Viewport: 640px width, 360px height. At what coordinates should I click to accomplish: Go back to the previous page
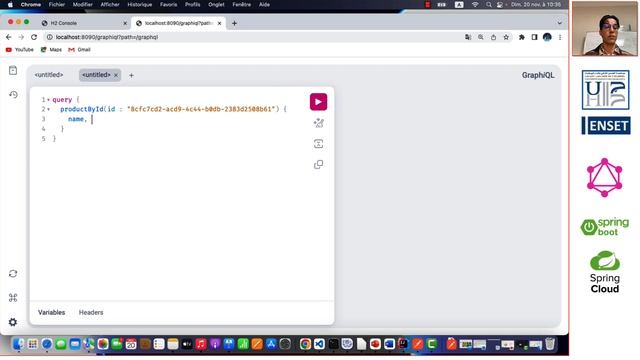pyautogui.click(x=9, y=37)
